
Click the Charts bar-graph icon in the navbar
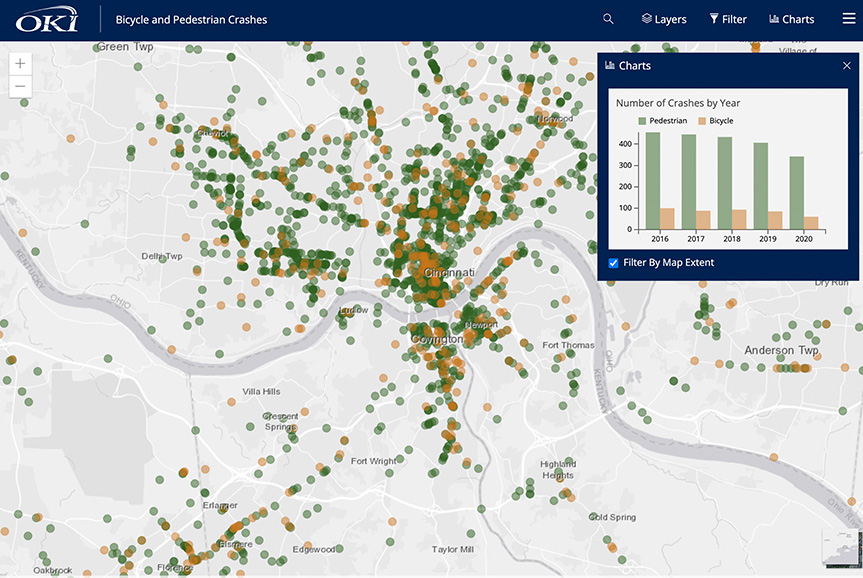click(774, 18)
